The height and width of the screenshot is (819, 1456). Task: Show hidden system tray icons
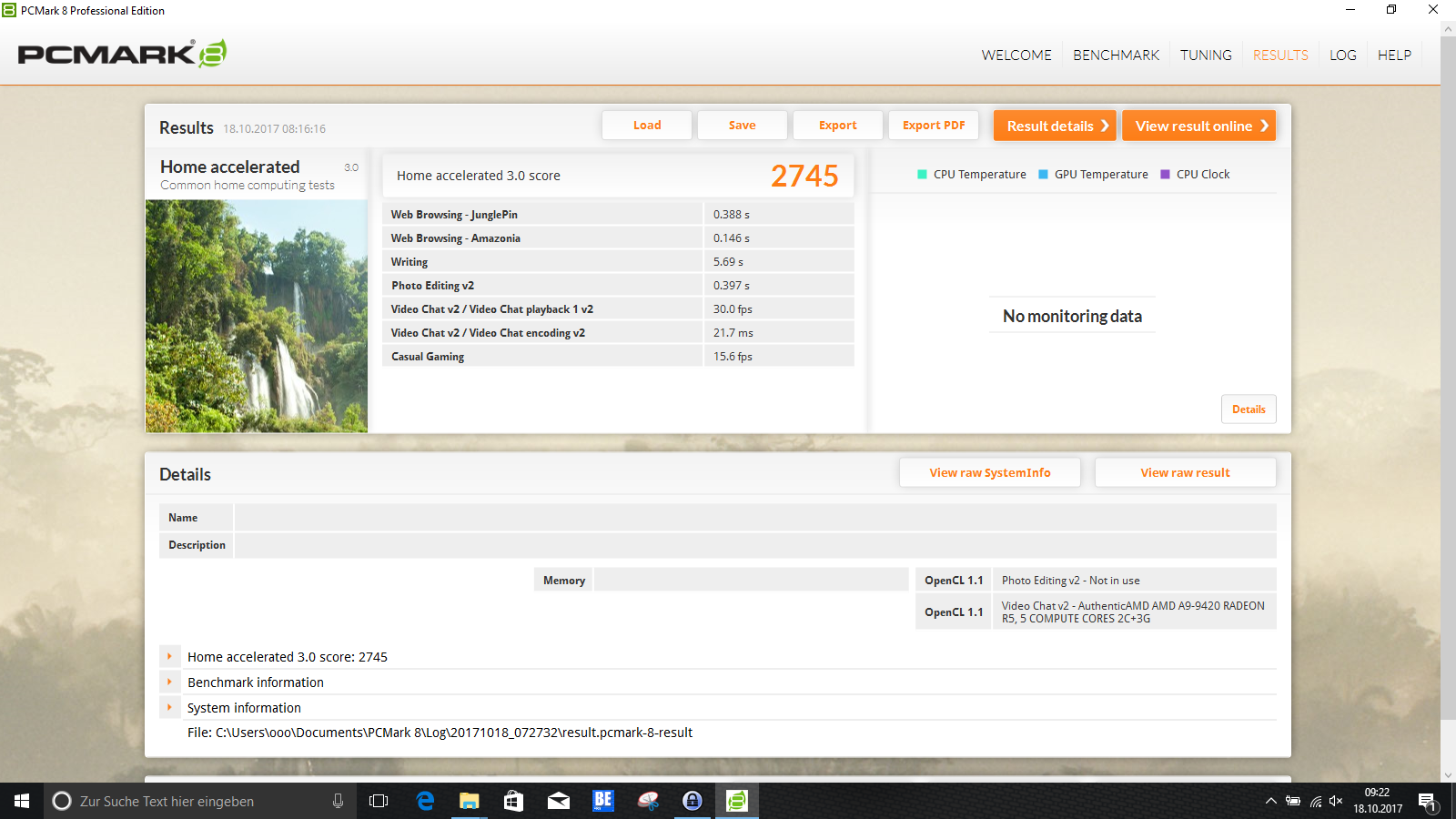coord(1270,802)
